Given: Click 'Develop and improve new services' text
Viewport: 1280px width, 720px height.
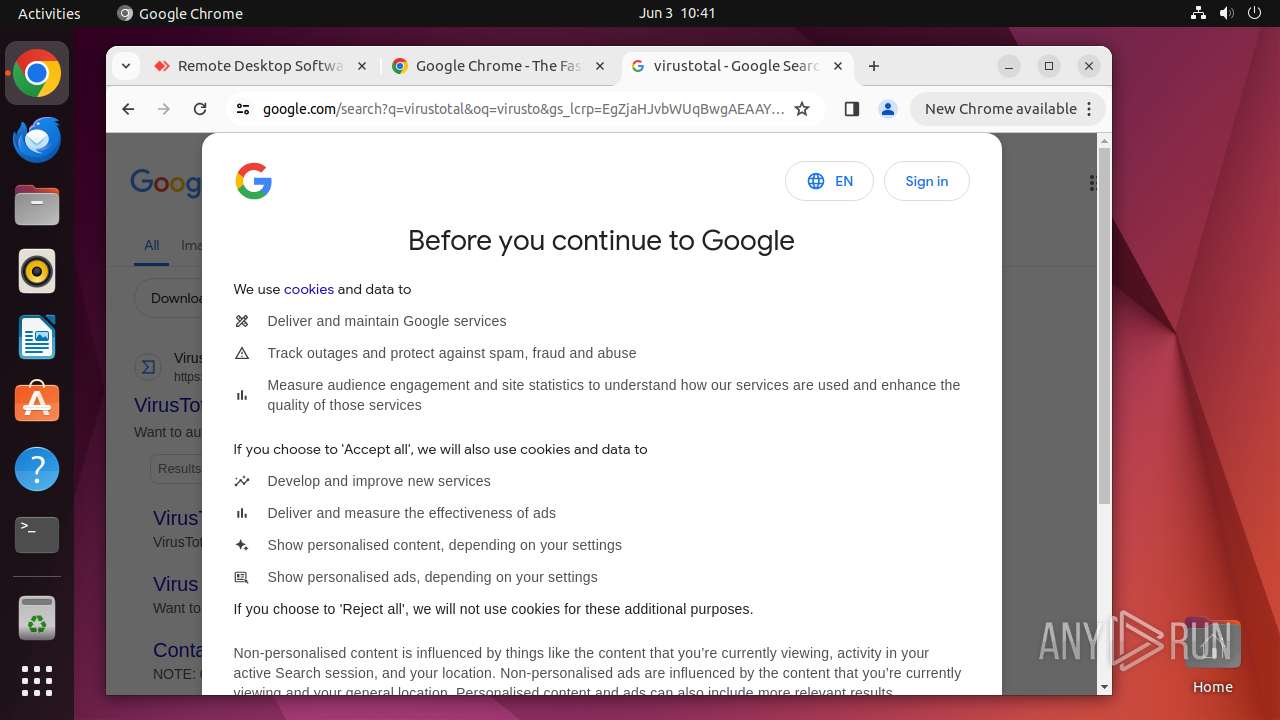Looking at the screenshot, I should pos(379,481).
